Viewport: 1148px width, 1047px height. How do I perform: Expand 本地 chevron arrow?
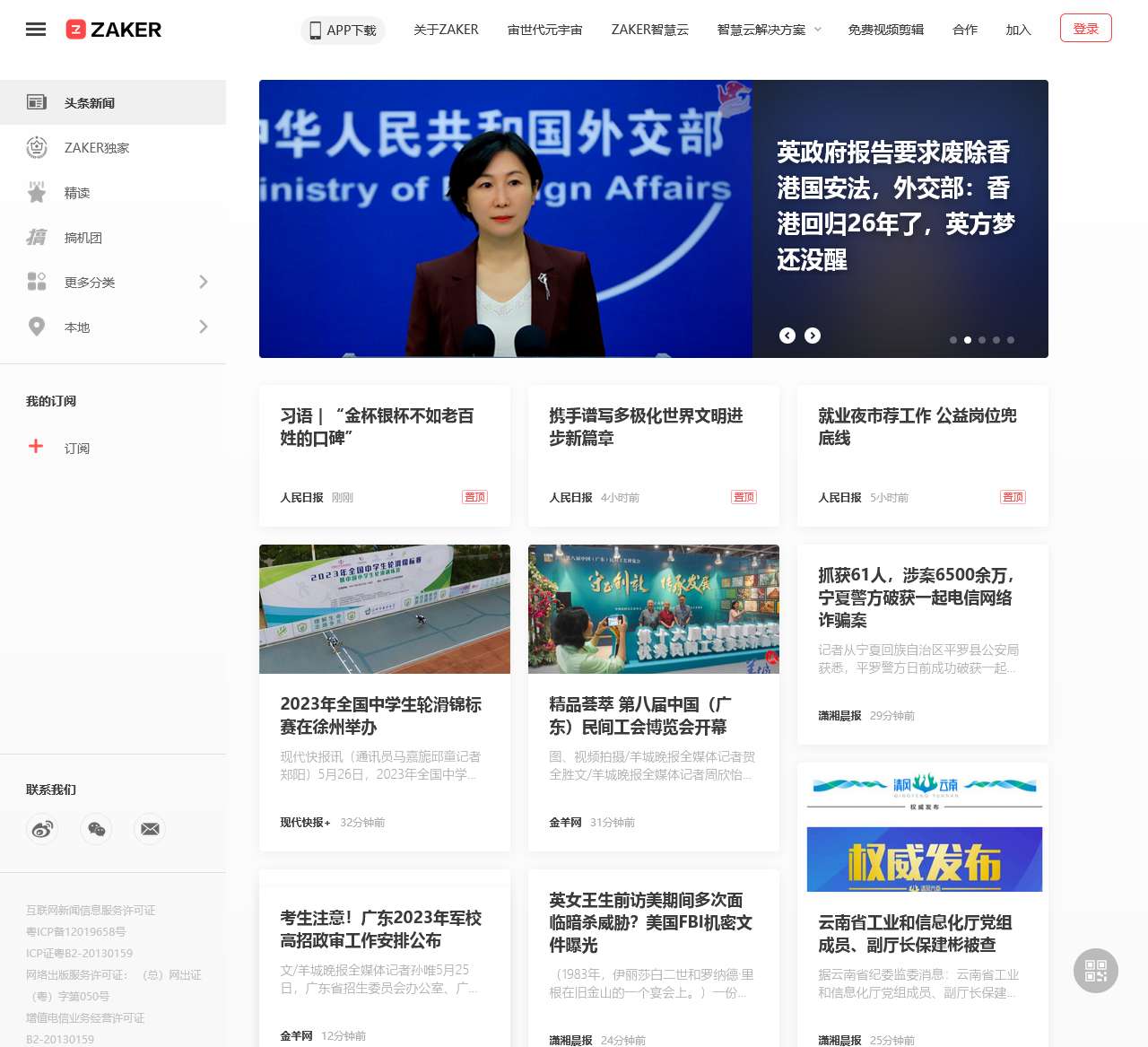[204, 327]
